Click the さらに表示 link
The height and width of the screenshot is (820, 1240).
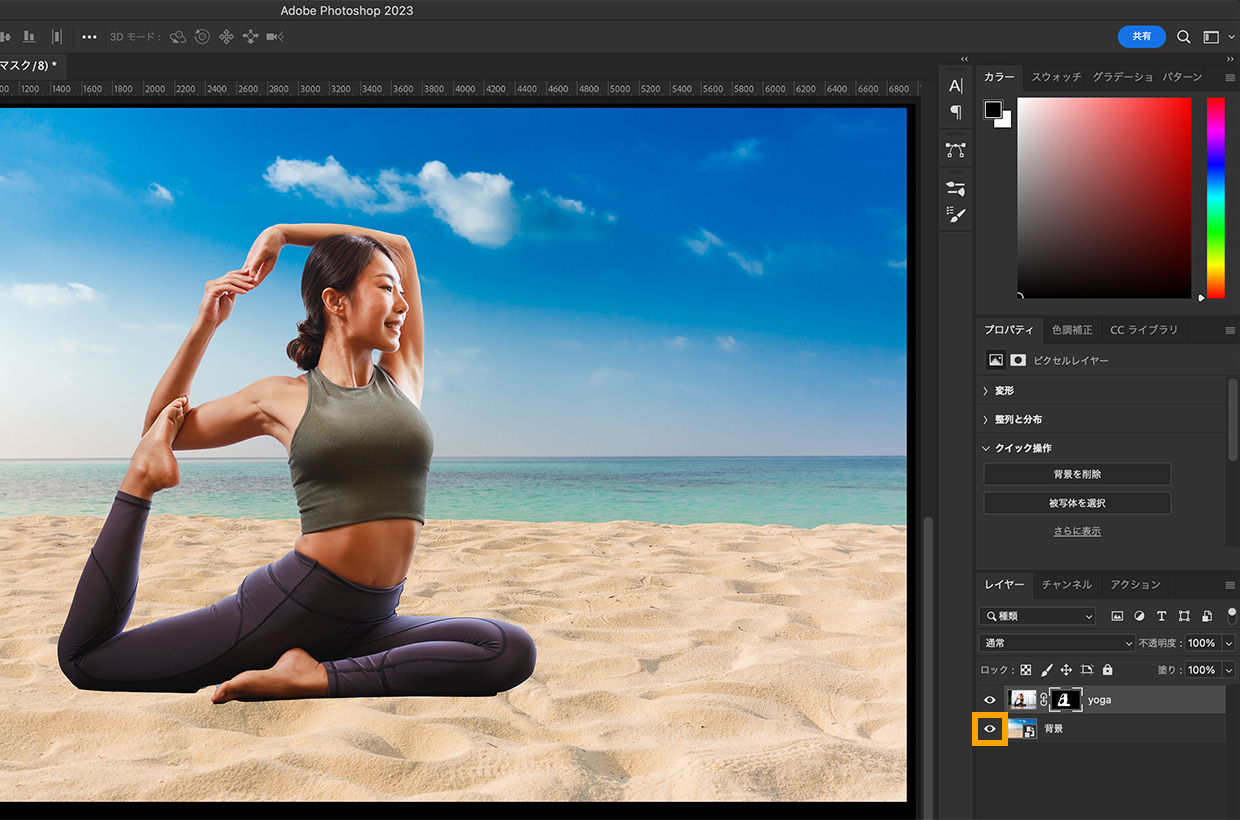click(1077, 531)
